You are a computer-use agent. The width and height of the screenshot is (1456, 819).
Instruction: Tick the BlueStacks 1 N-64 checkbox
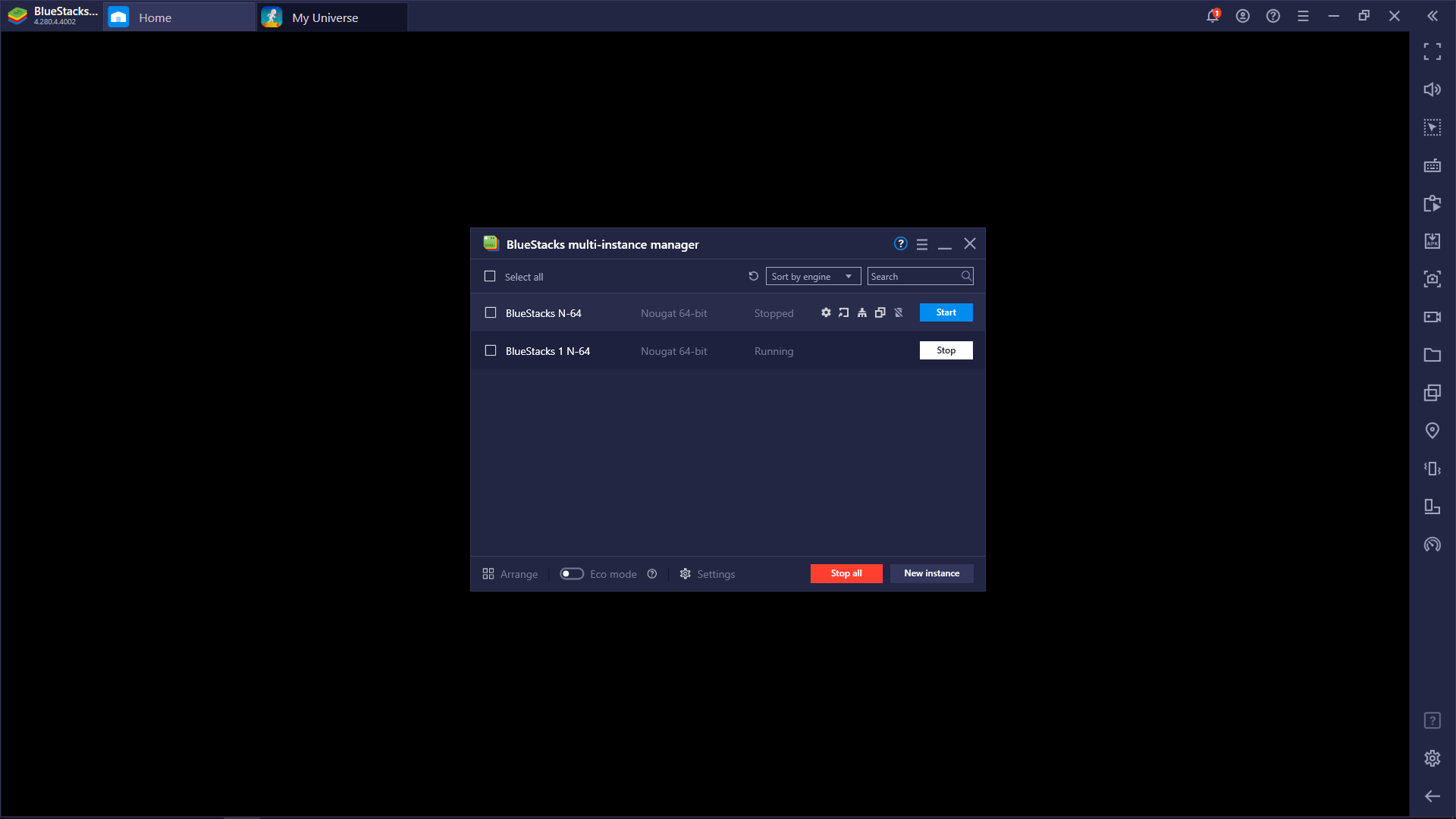(490, 350)
